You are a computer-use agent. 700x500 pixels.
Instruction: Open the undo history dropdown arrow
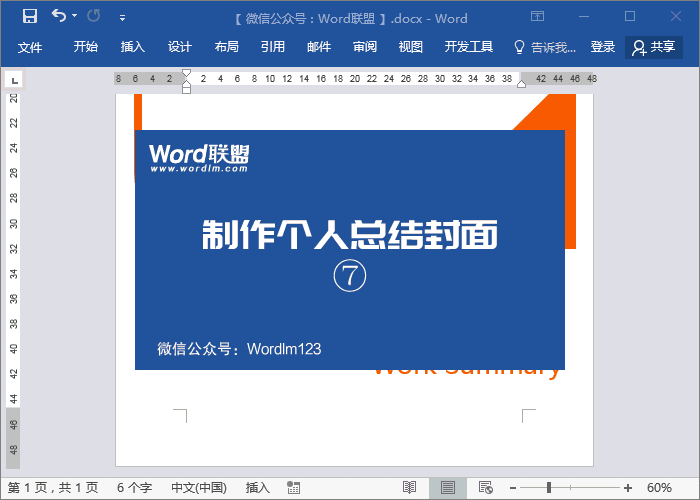[75, 16]
